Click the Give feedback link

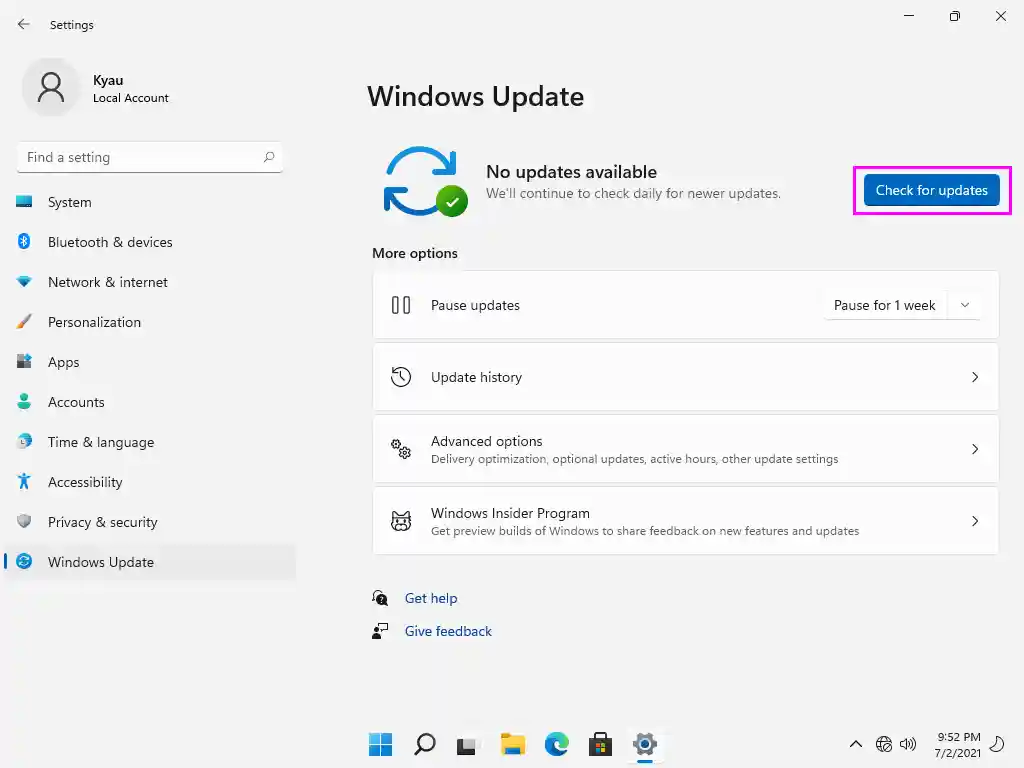(448, 631)
